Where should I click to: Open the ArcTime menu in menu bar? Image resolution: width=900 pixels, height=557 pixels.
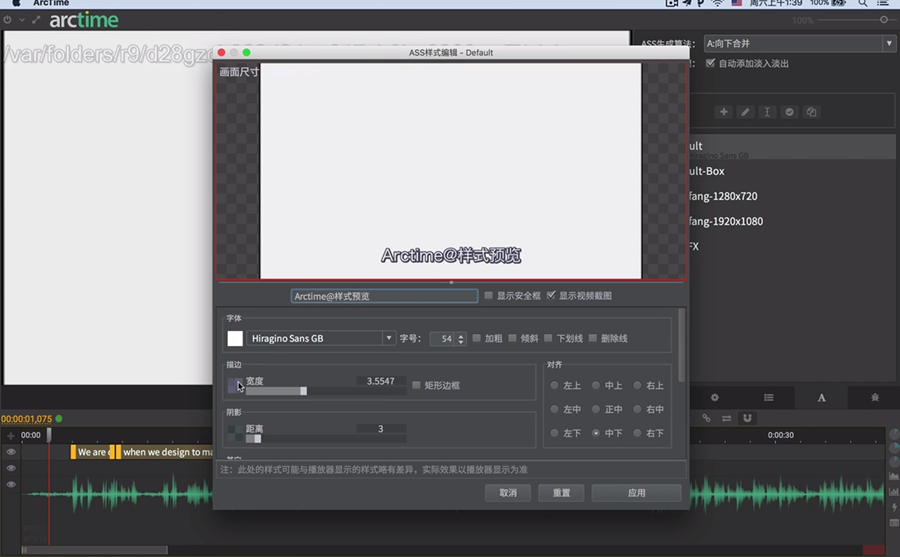[51, 4]
